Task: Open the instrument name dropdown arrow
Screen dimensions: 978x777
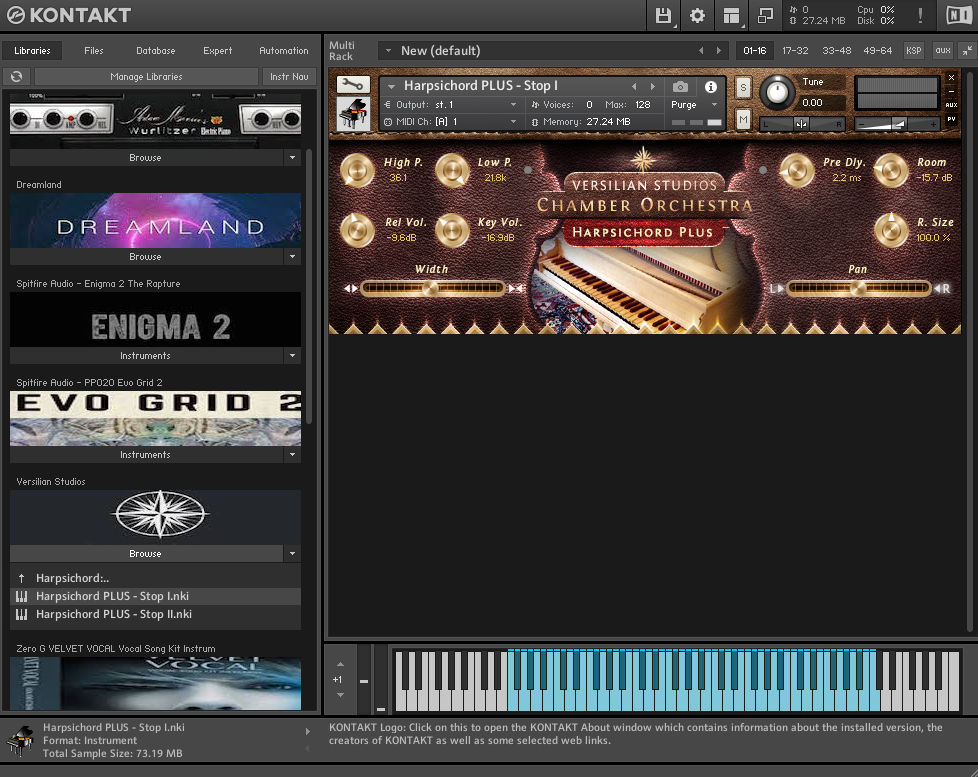Action: pyautogui.click(x=392, y=87)
